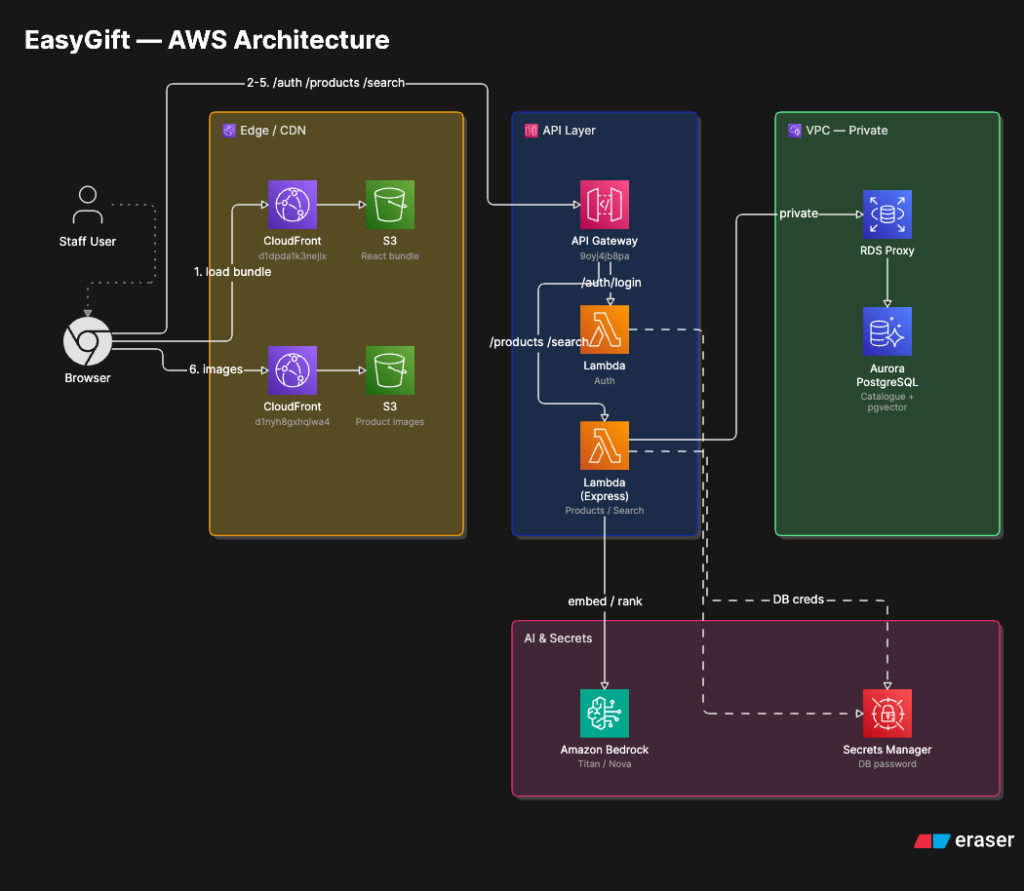
Task: Select the 'Products / Search' subtitle
Action: tap(604, 511)
